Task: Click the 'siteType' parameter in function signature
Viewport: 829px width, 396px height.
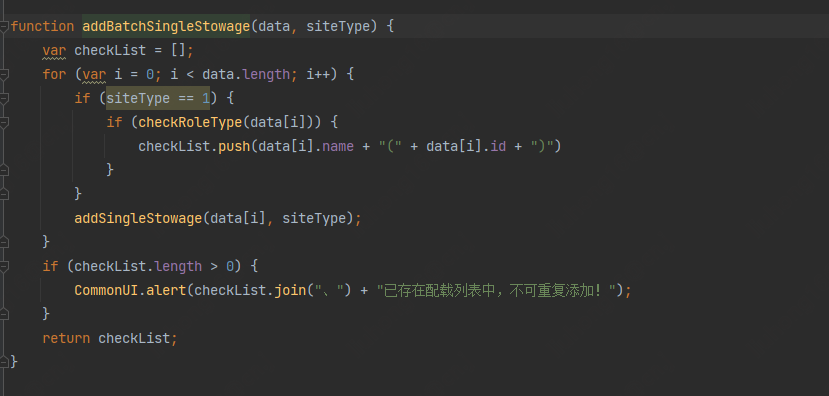Action: pos(338,26)
